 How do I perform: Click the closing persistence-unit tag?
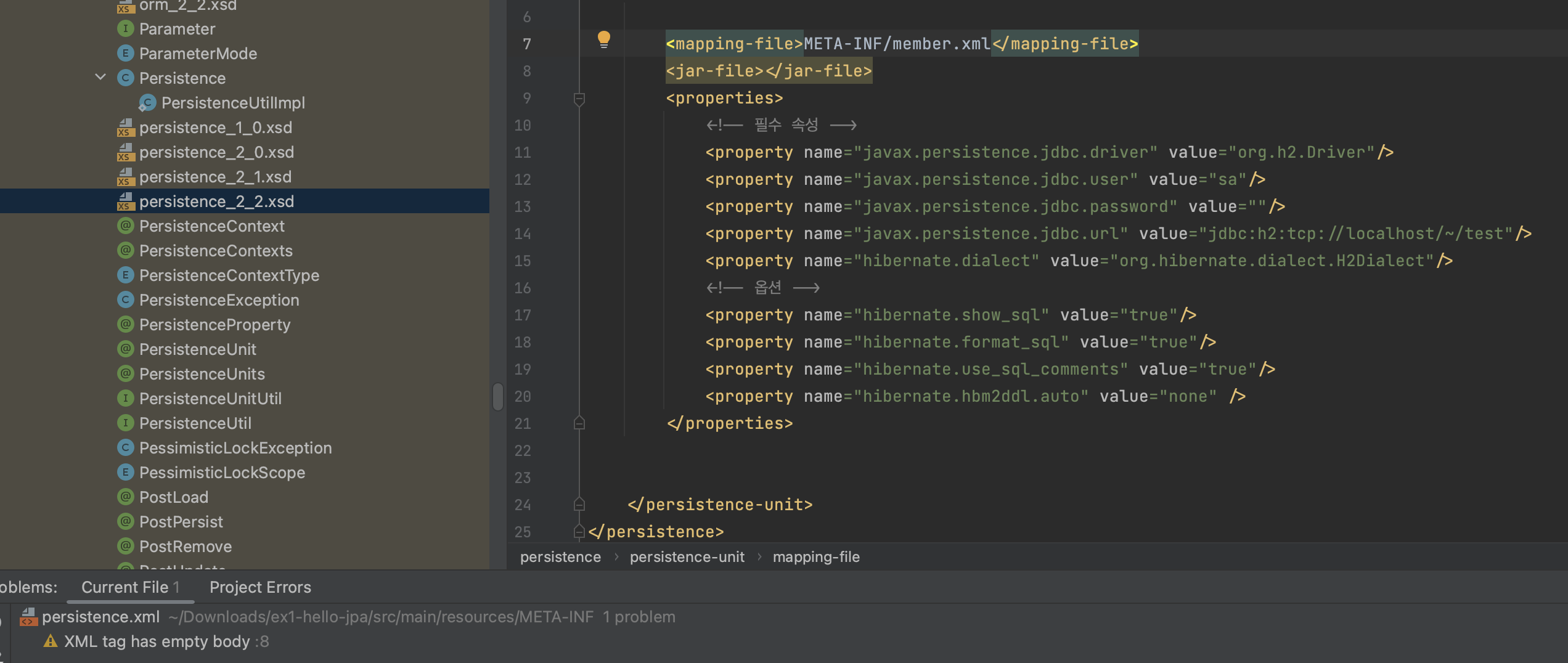(720, 505)
